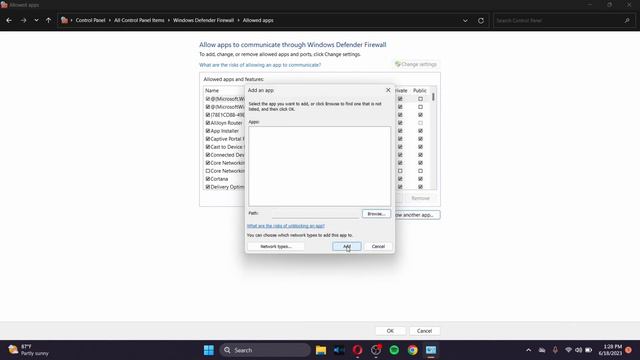The width and height of the screenshot is (640, 360).
Task: Toggle the Captive Portal checkbox
Action: click(x=208, y=139)
